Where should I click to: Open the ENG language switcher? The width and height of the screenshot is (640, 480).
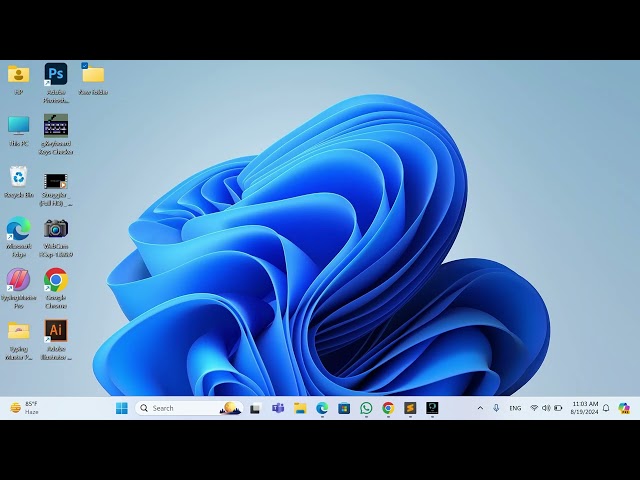click(x=515, y=408)
